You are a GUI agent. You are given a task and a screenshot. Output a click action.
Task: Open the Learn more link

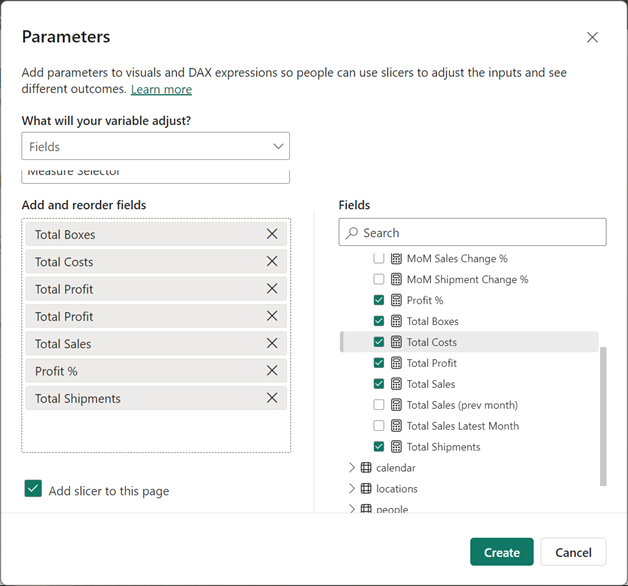pyautogui.click(x=161, y=89)
